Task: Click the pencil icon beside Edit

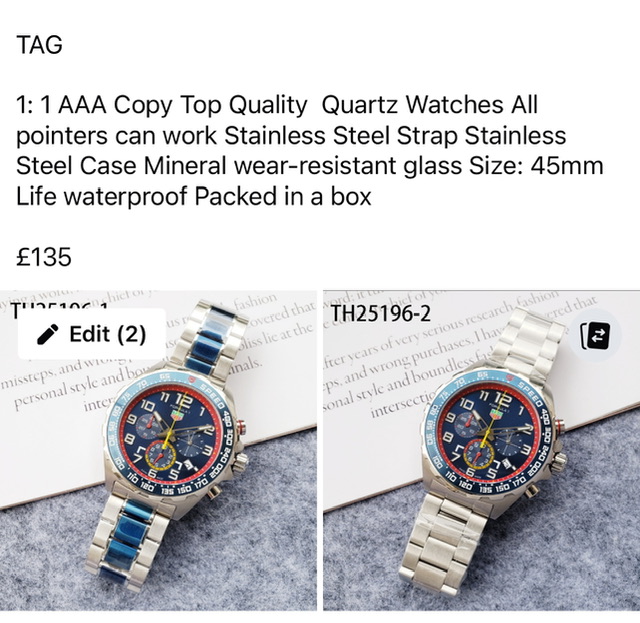Action: point(48,334)
